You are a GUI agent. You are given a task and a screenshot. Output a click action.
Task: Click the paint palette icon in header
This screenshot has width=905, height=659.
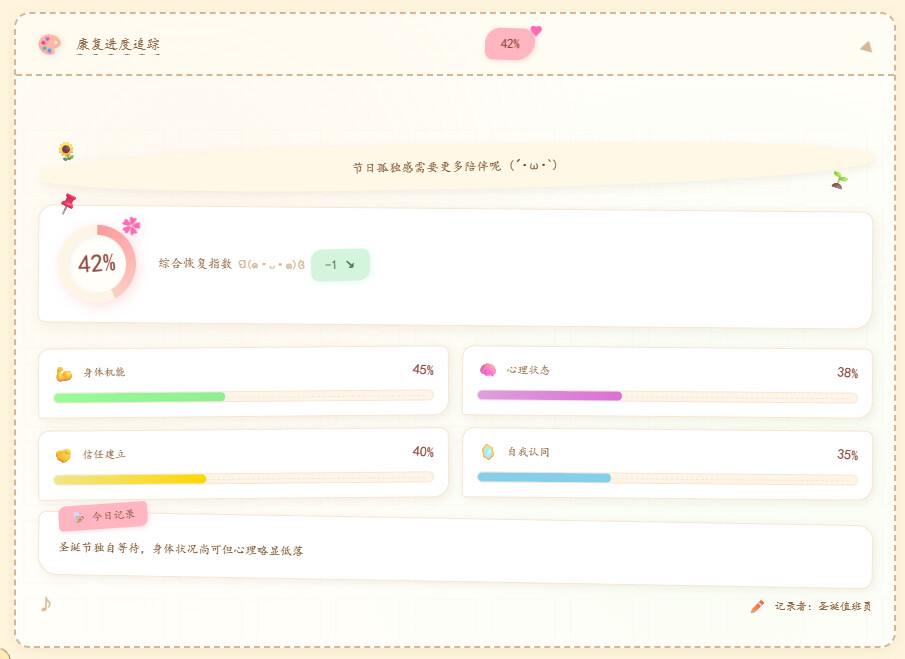[x=50, y=44]
